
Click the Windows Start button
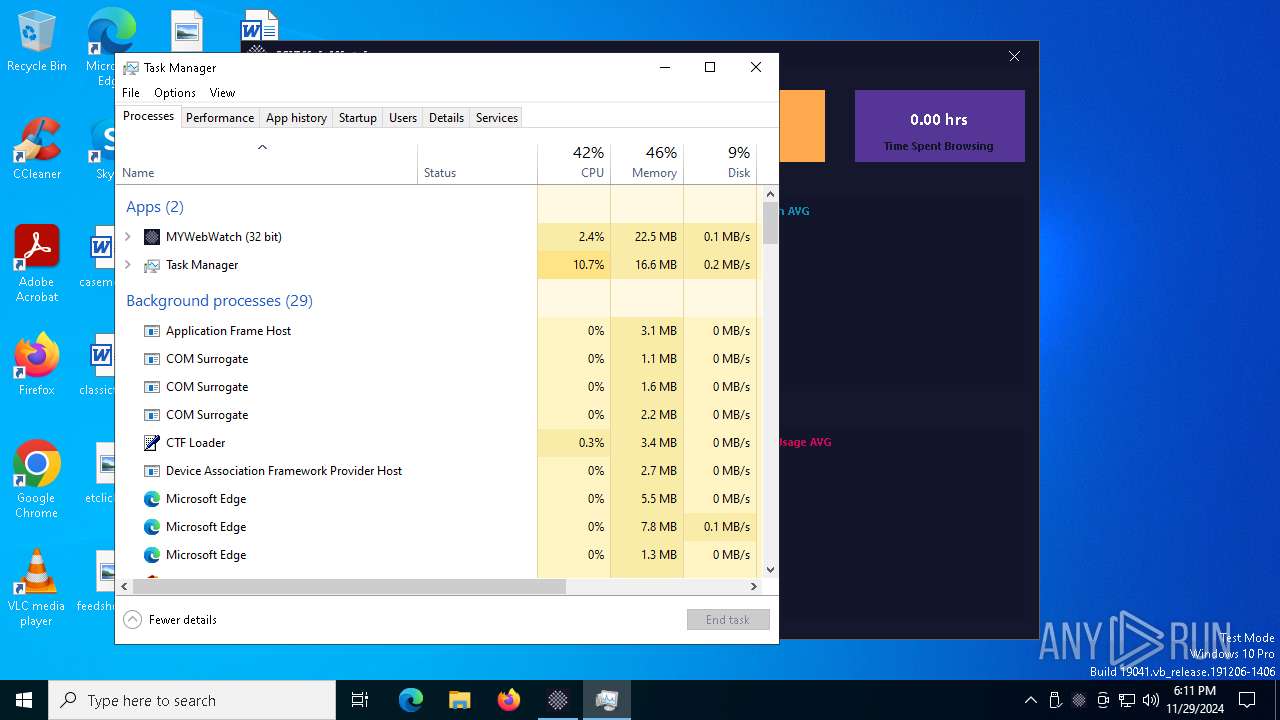(x=24, y=700)
